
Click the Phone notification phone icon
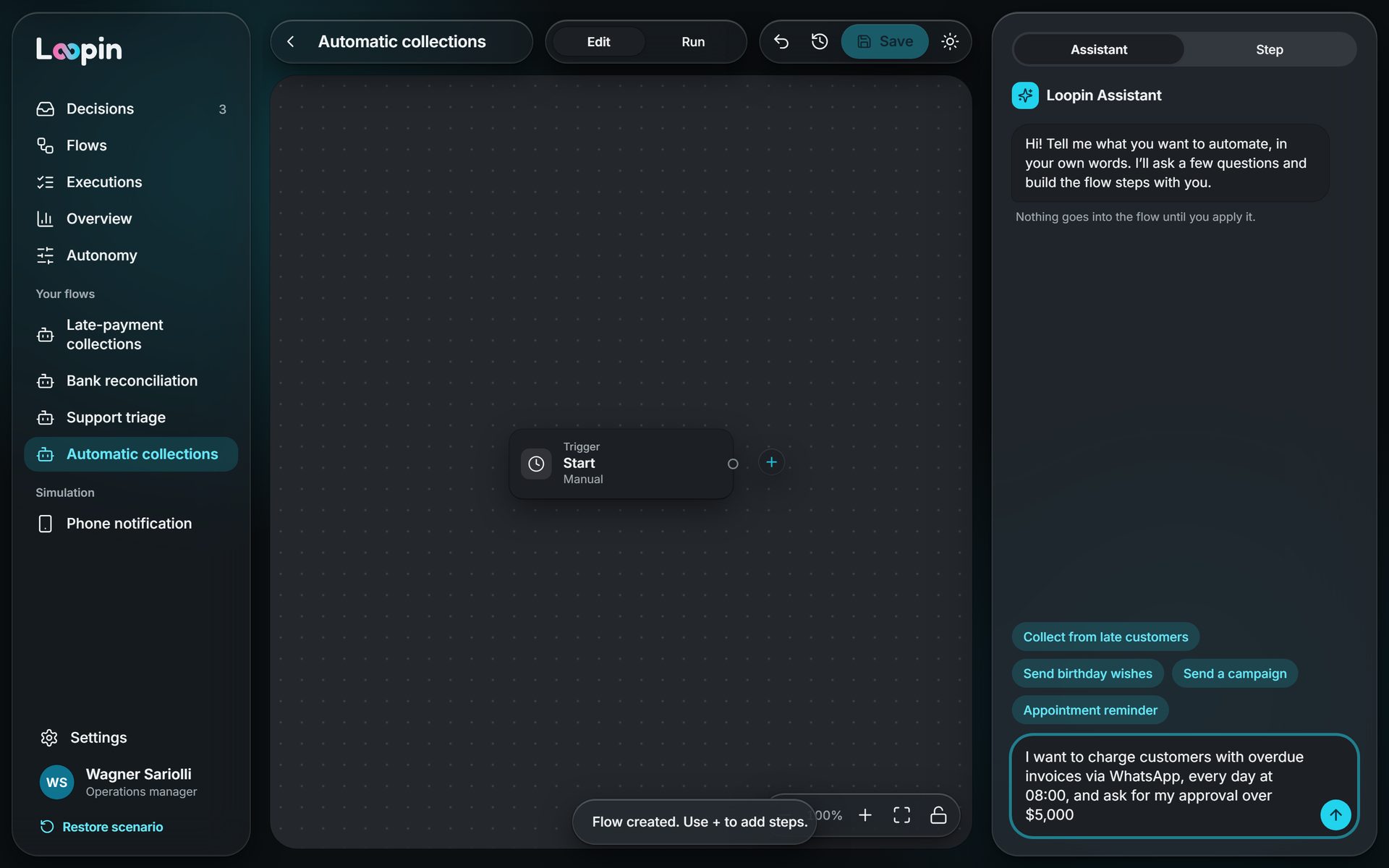(x=45, y=524)
